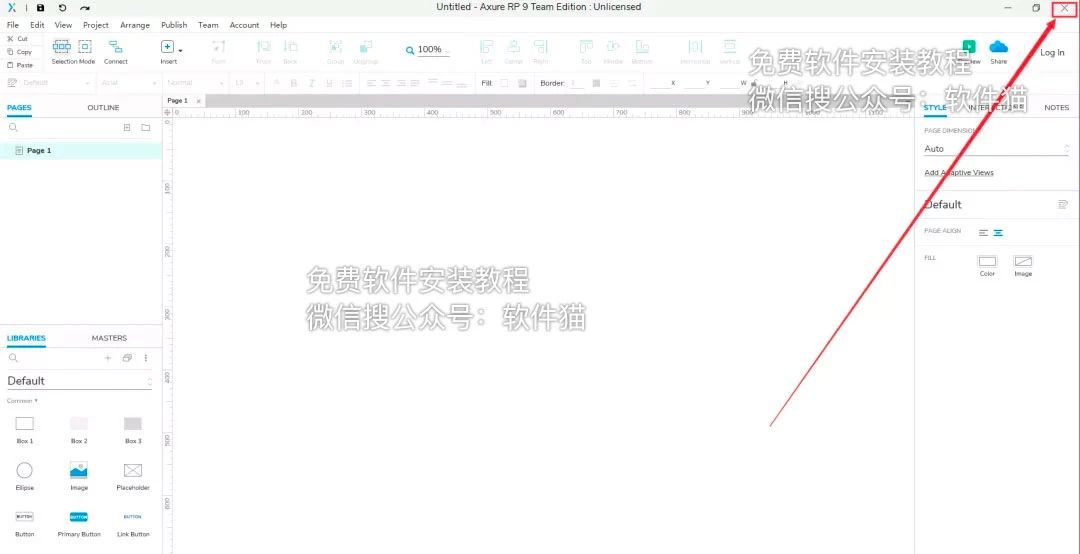The width and height of the screenshot is (1080, 554).
Task: Open the Insert dropdown arrow
Action: point(180,50)
